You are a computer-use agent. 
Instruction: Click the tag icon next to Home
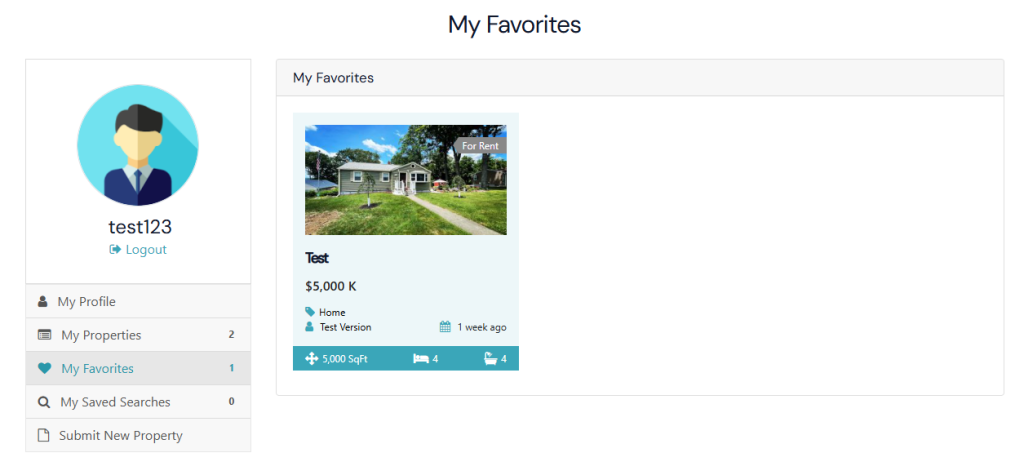tap(310, 312)
